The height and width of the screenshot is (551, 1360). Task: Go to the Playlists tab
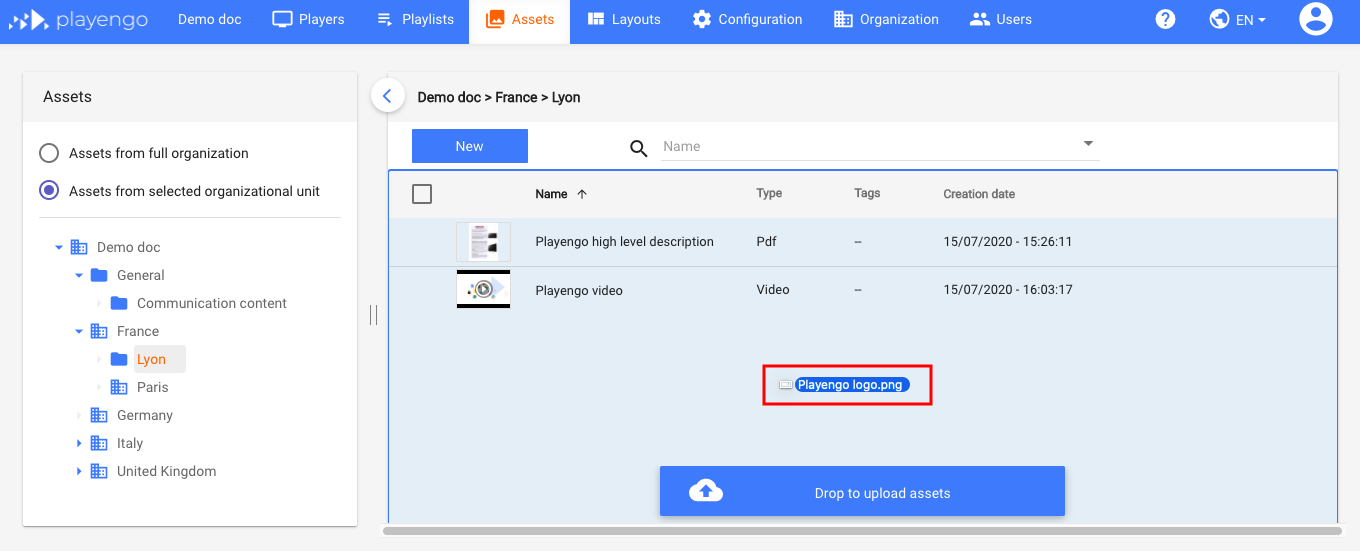click(414, 19)
